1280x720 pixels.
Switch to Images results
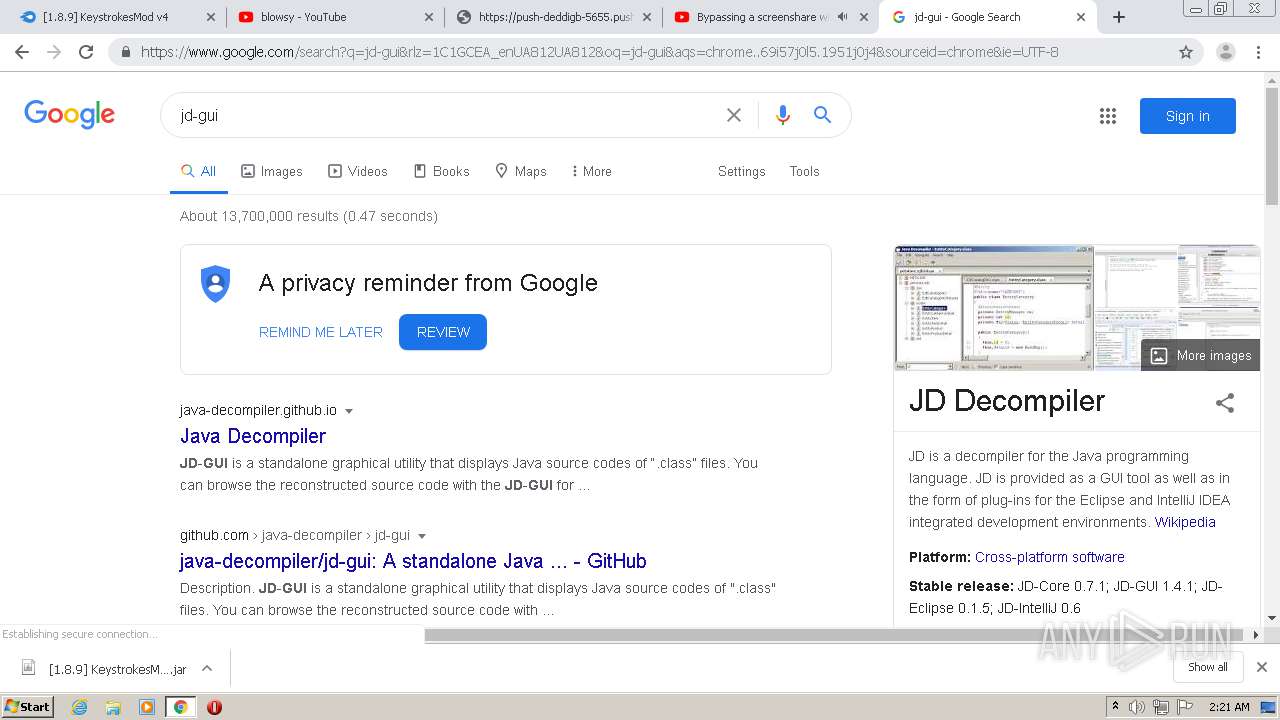click(x=272, y=171)
